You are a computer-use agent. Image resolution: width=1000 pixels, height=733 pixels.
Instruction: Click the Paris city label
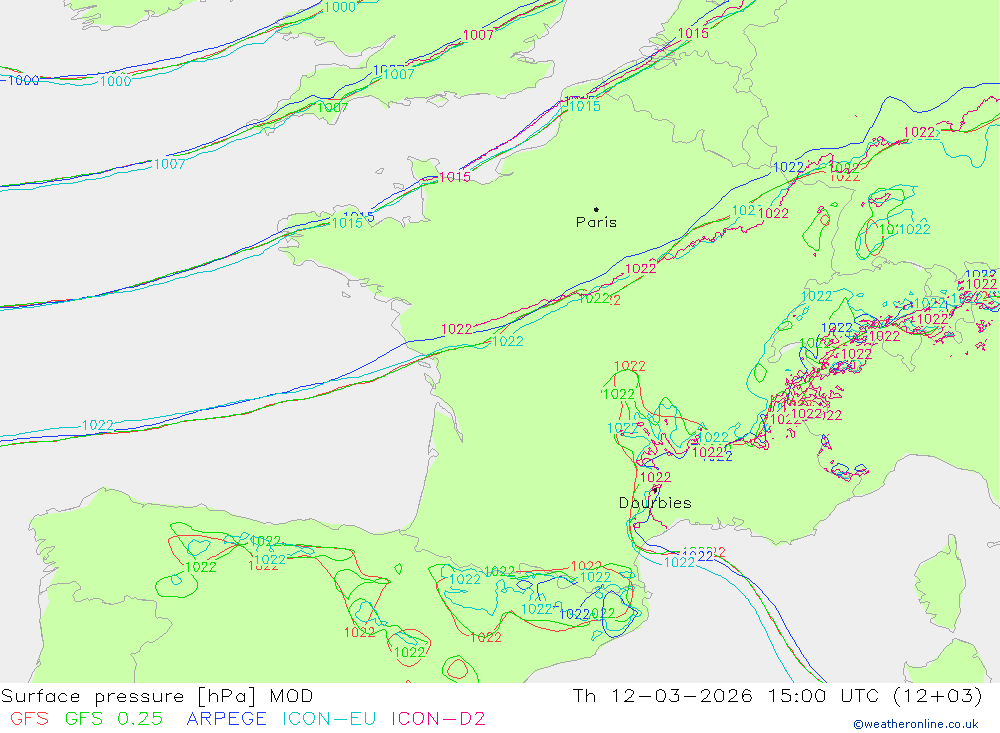click(x=596, y=222)
